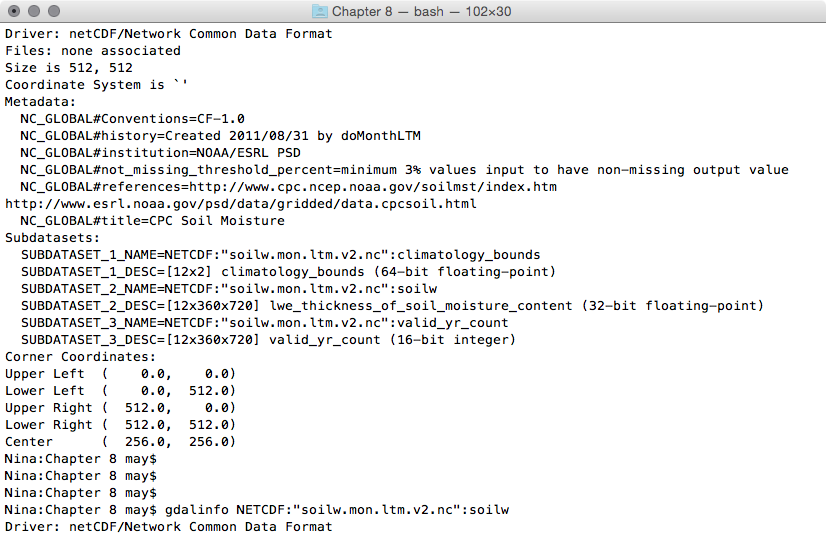Click the folder proxy icon in title bar

pyautogui.click(x=320, y=11)
